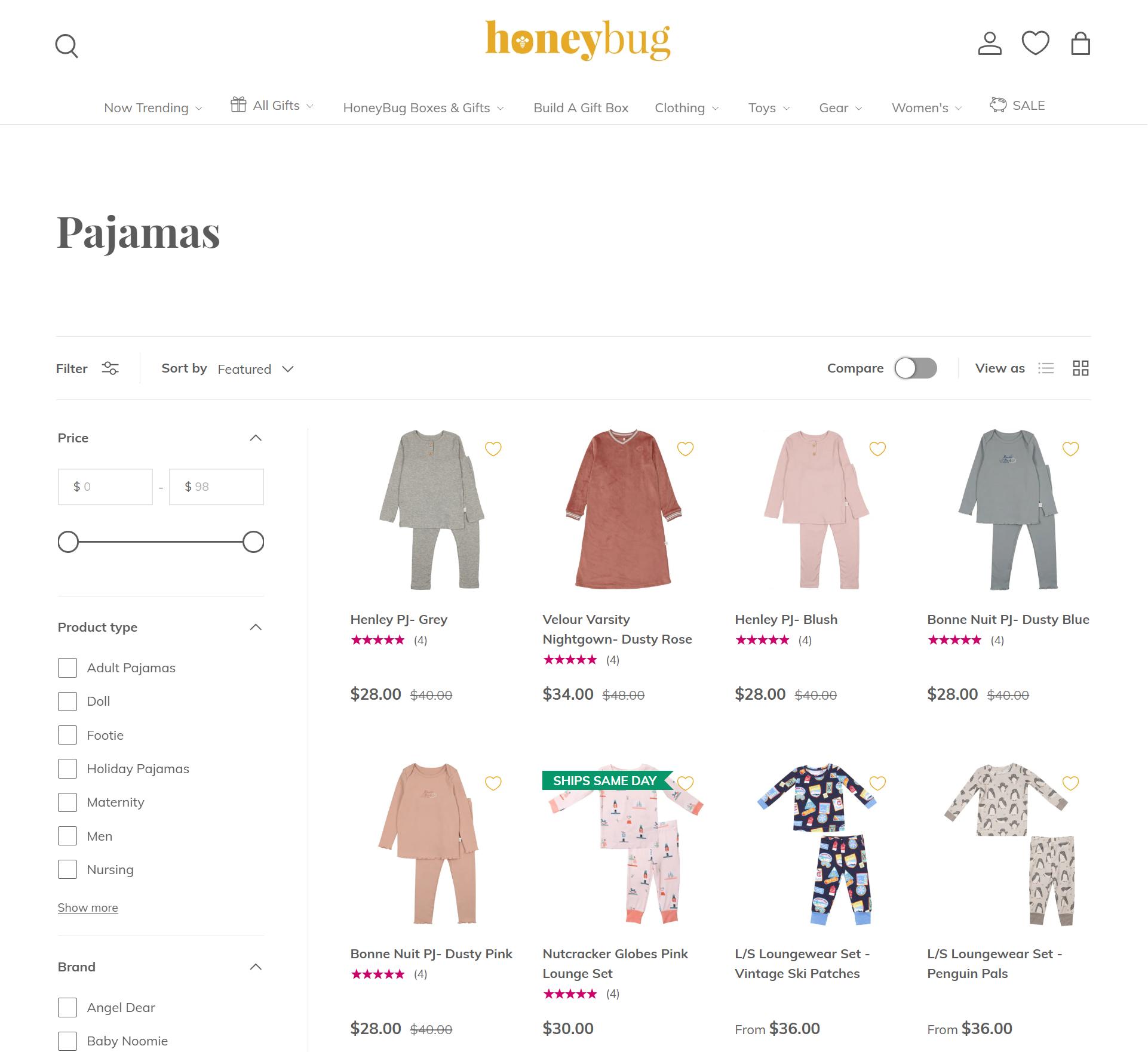Viewport: 1148px width, 1052px height.
Task: Collapse the Price filter section
Action: (256, 438)
